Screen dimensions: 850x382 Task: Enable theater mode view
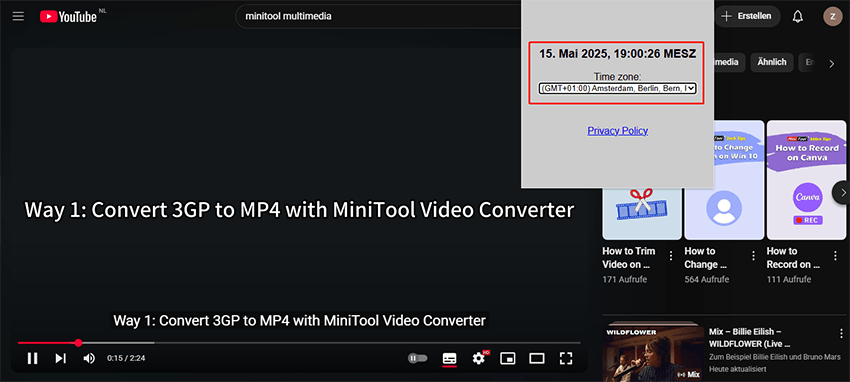[x=537, y=358]
